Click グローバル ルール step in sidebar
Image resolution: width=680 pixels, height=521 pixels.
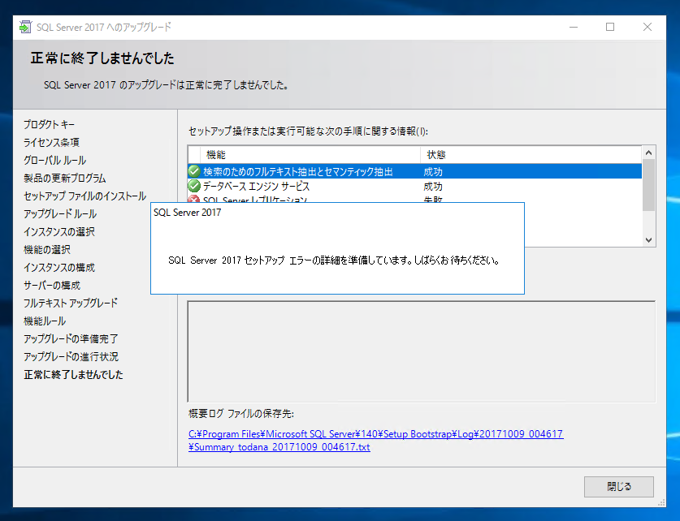[55, 160]
